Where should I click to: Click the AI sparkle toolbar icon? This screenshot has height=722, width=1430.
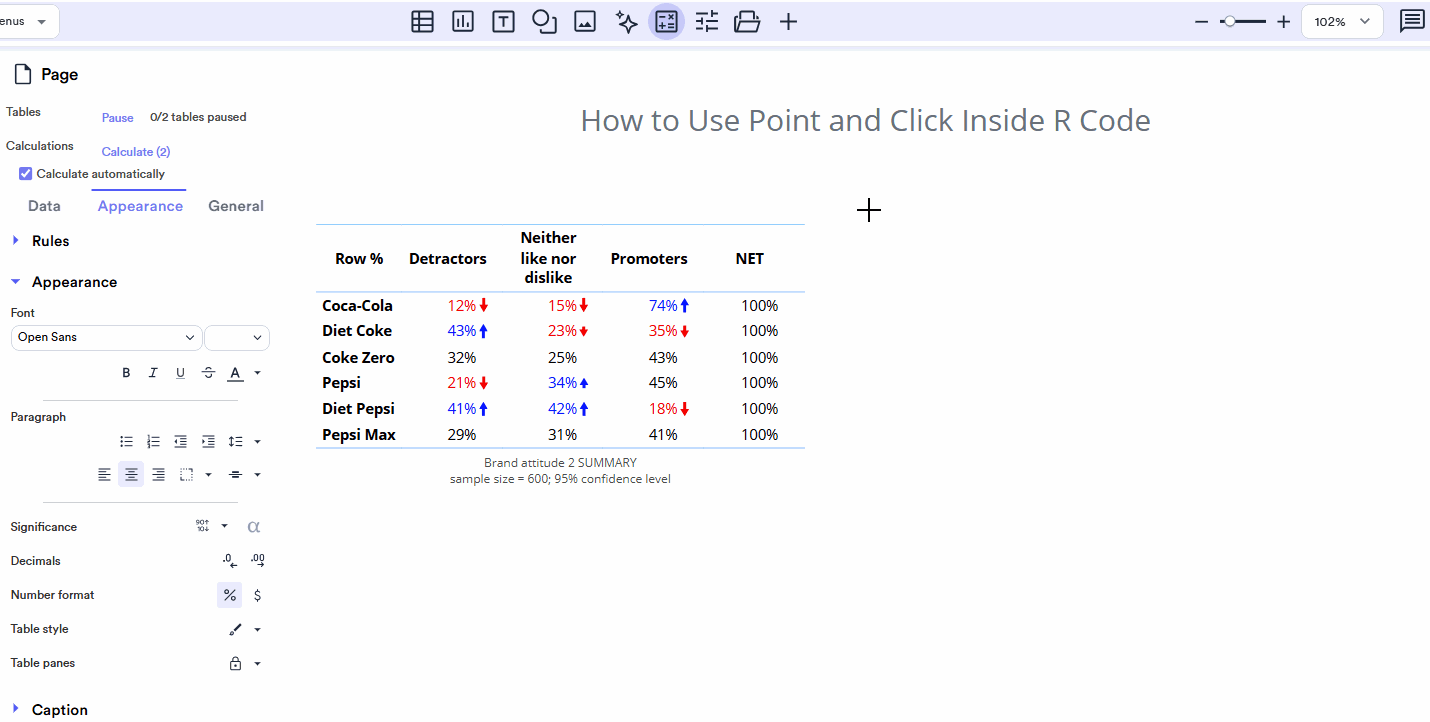tap(626, 21)
